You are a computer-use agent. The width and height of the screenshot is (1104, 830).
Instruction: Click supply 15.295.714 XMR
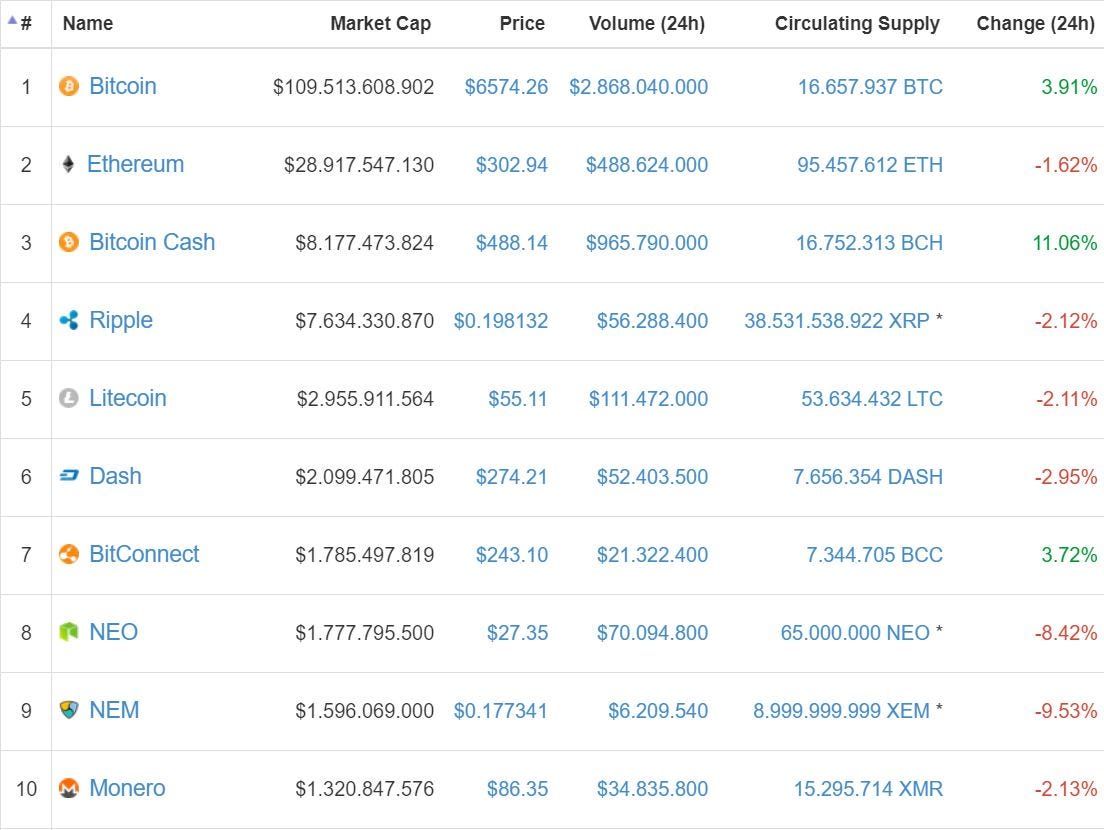869,789
